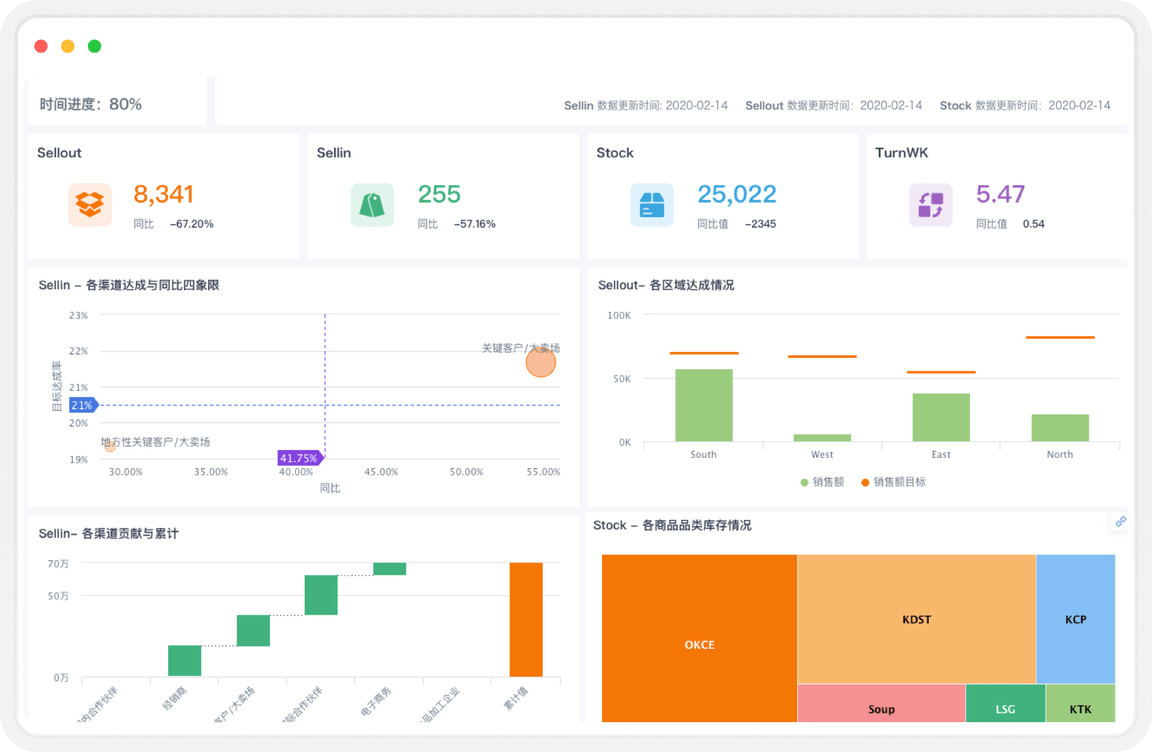Click the 21% blue axis marker
1152x752 pixels.
[82, 405]
